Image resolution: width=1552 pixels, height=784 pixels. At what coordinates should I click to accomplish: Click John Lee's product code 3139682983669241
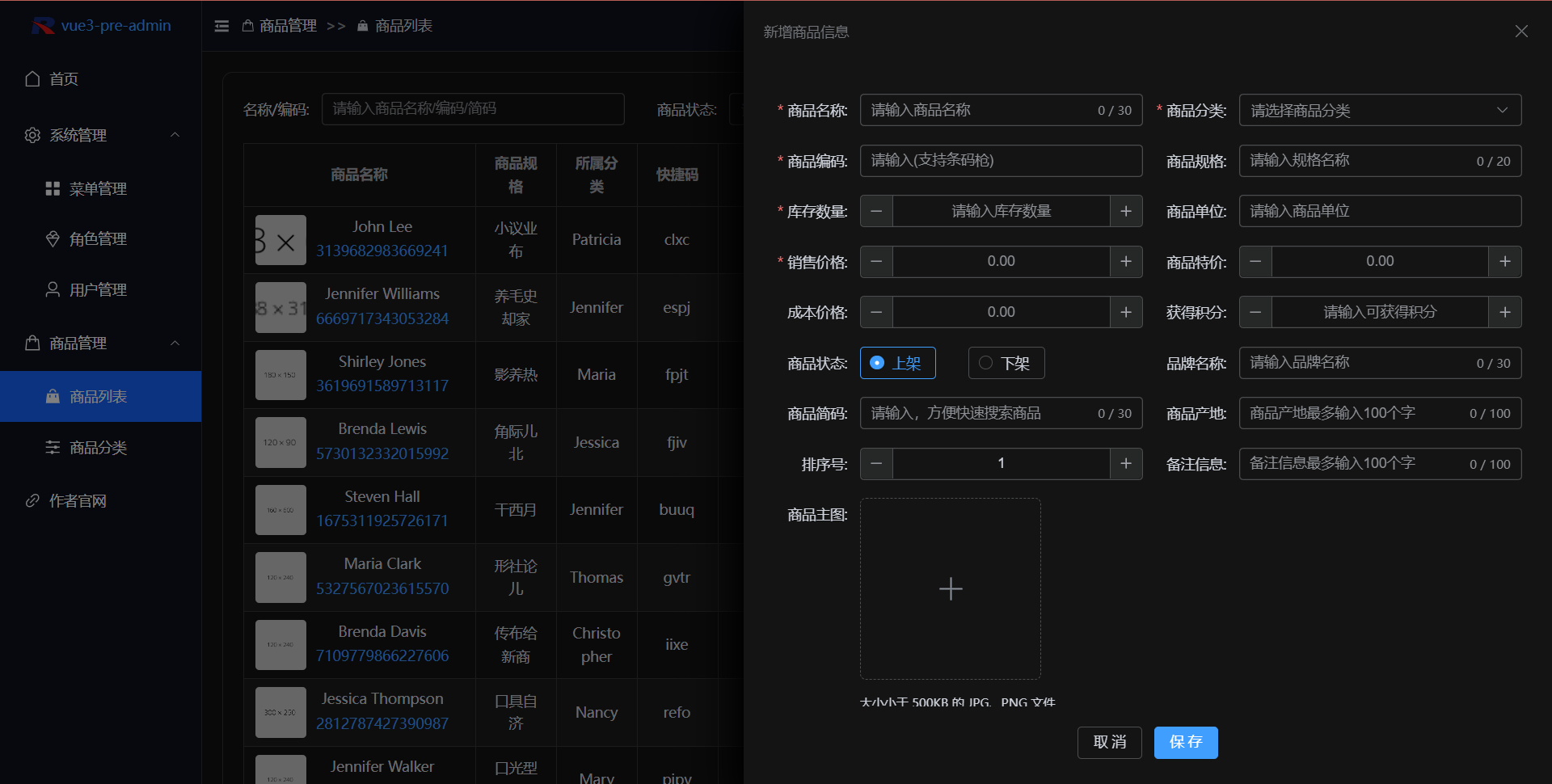tap(382, 251)
